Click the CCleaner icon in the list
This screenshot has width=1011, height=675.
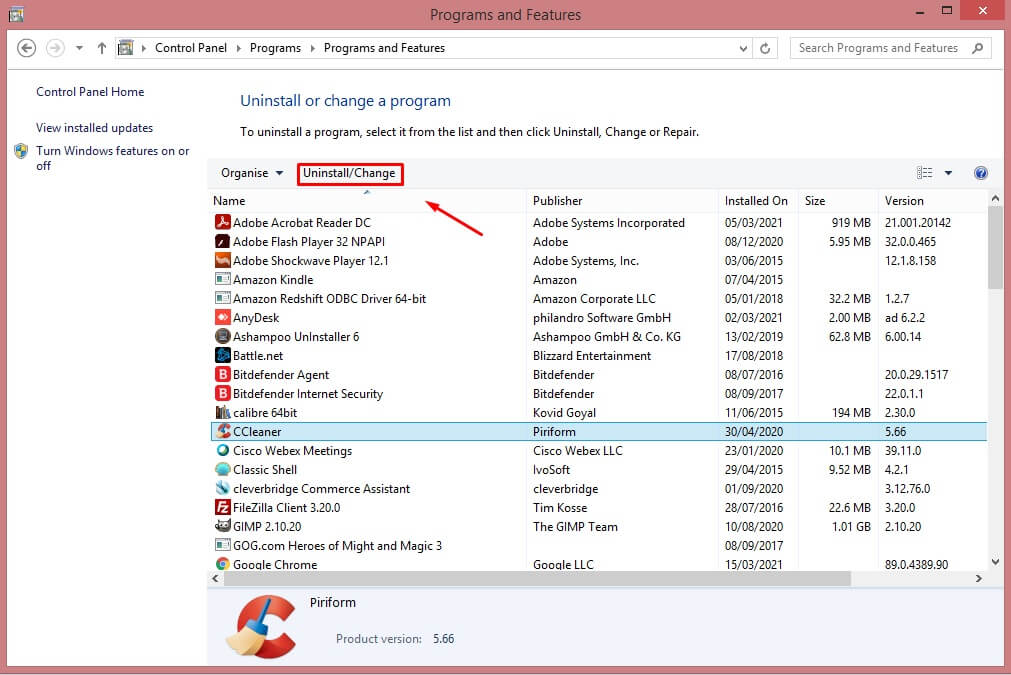coord(223,431)
